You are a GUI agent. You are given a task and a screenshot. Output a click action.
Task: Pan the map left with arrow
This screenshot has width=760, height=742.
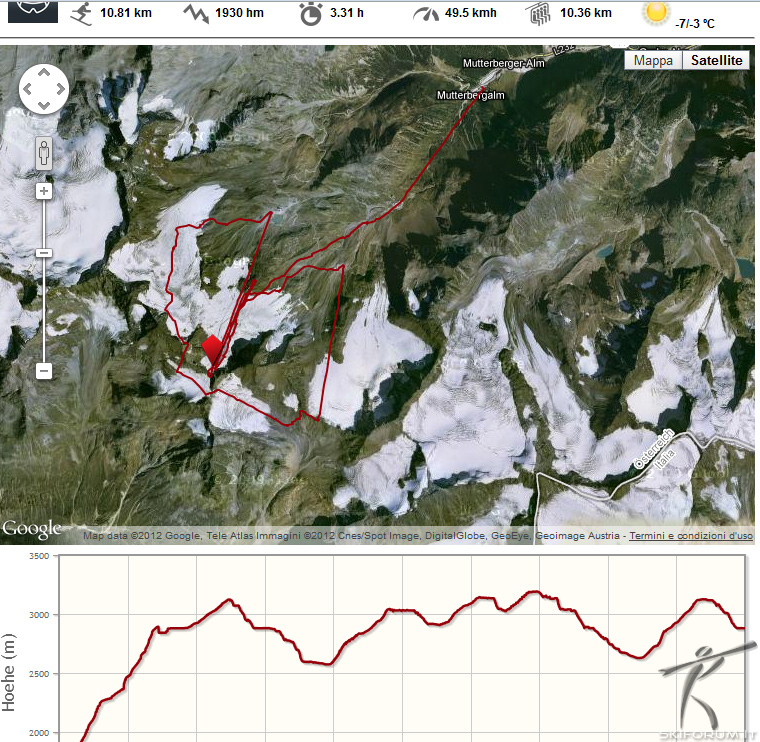pyautogui.click(x=29, y=89)
